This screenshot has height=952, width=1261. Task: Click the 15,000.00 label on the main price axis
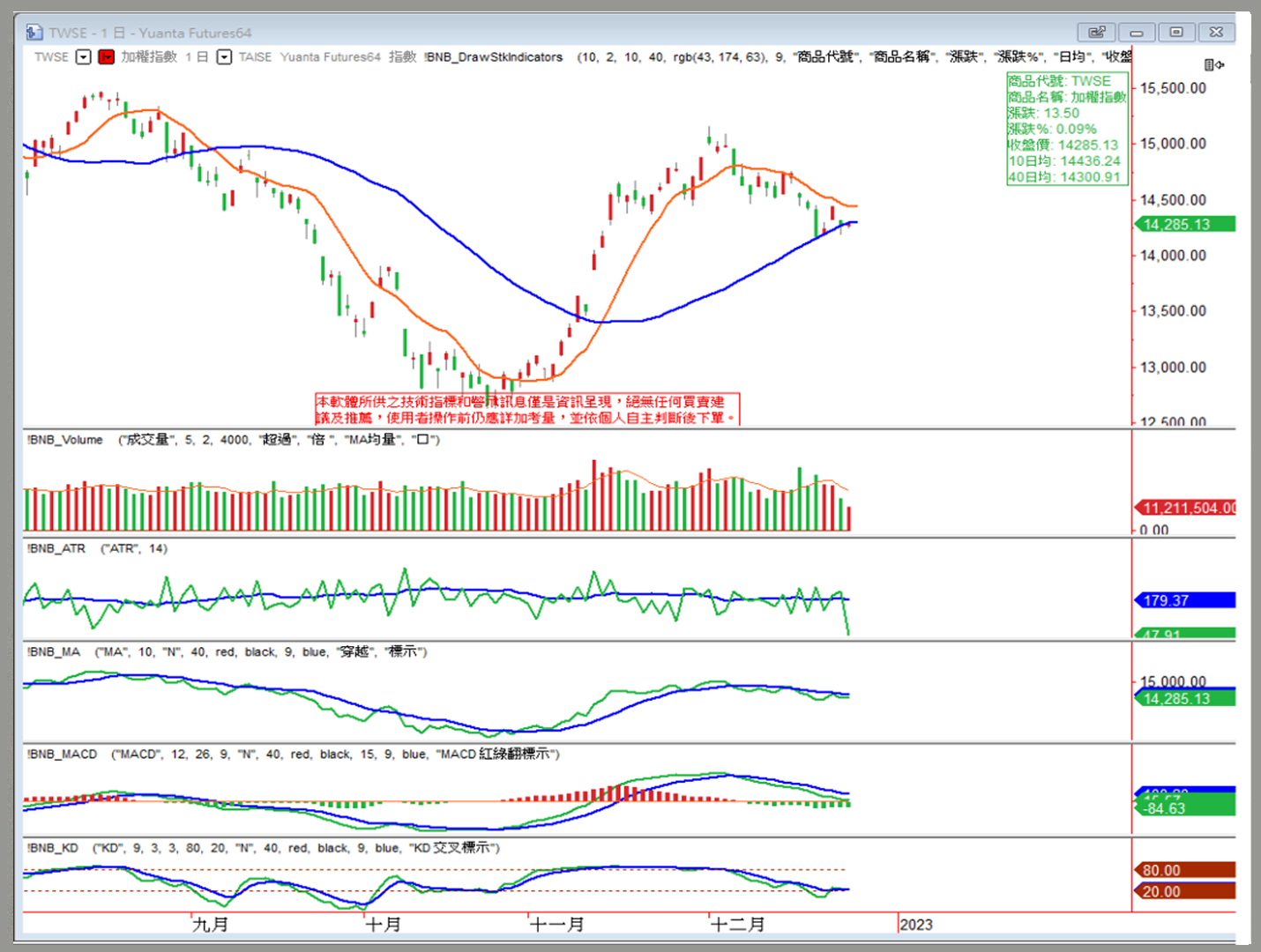[1173, 144]
